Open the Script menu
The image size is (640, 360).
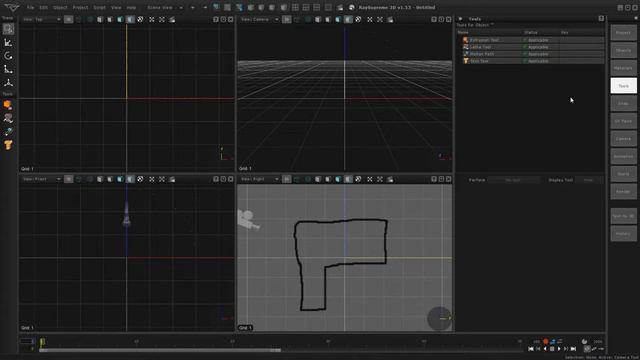100,7
